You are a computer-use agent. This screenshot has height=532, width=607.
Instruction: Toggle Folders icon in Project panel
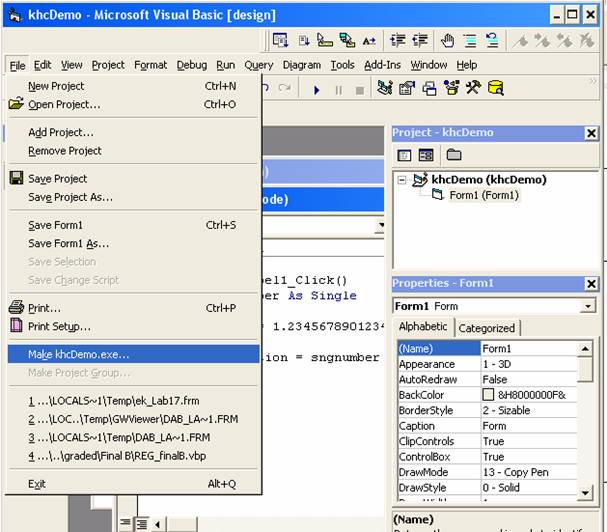click(454, 155)
